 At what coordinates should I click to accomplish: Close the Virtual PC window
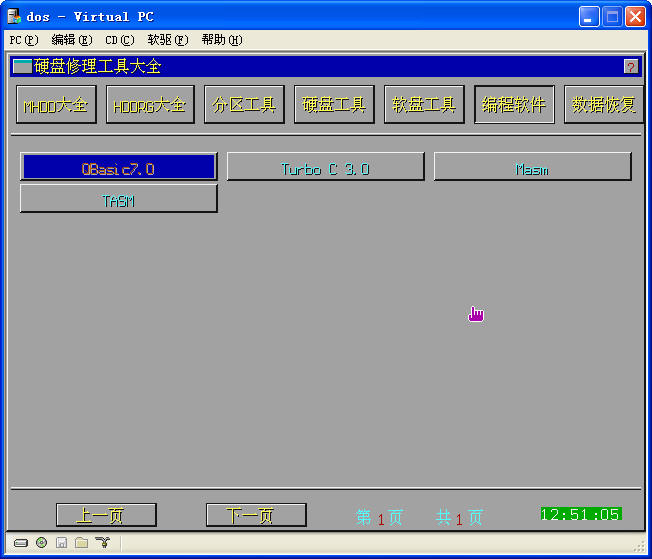pyautogui.click(x=635, y=17)
